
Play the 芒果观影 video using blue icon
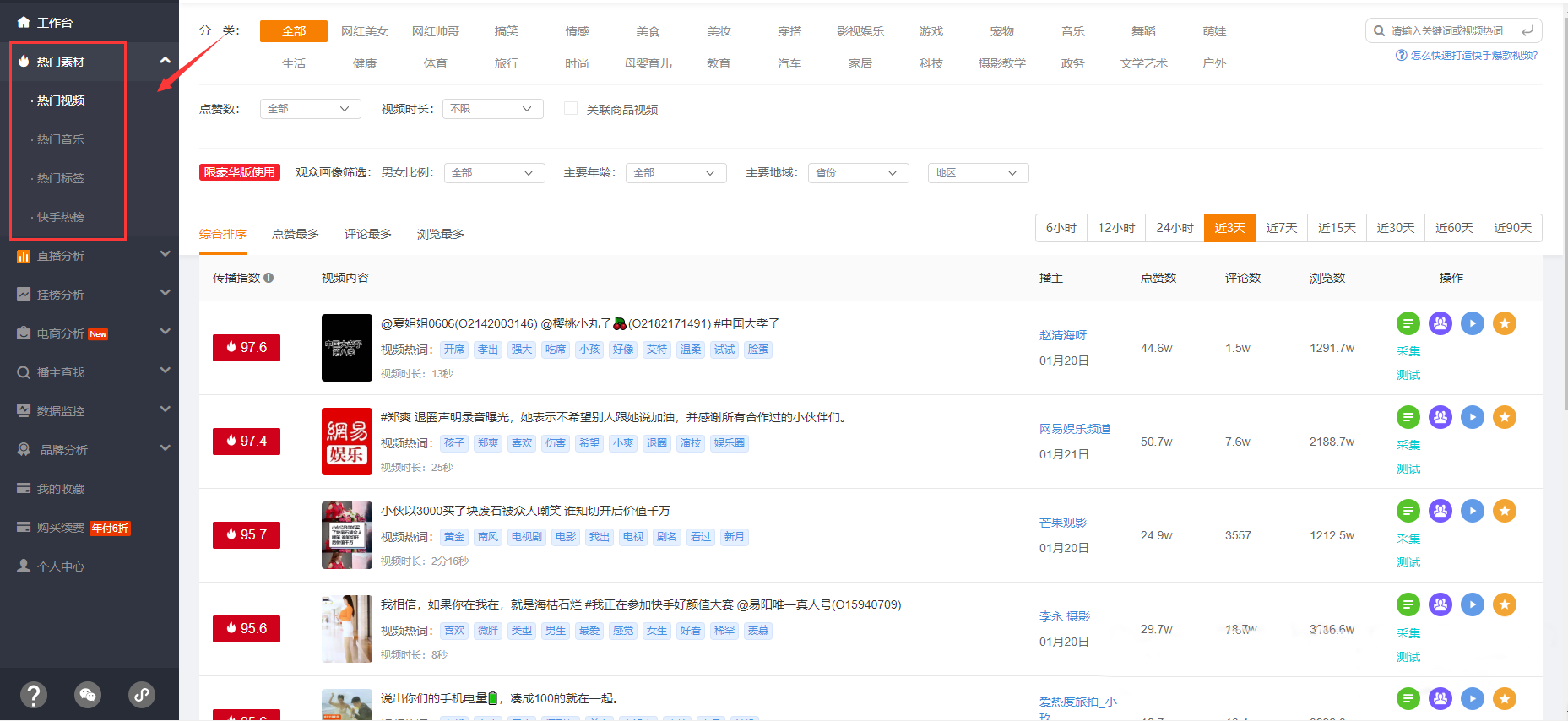click(x=1473, y=511)
